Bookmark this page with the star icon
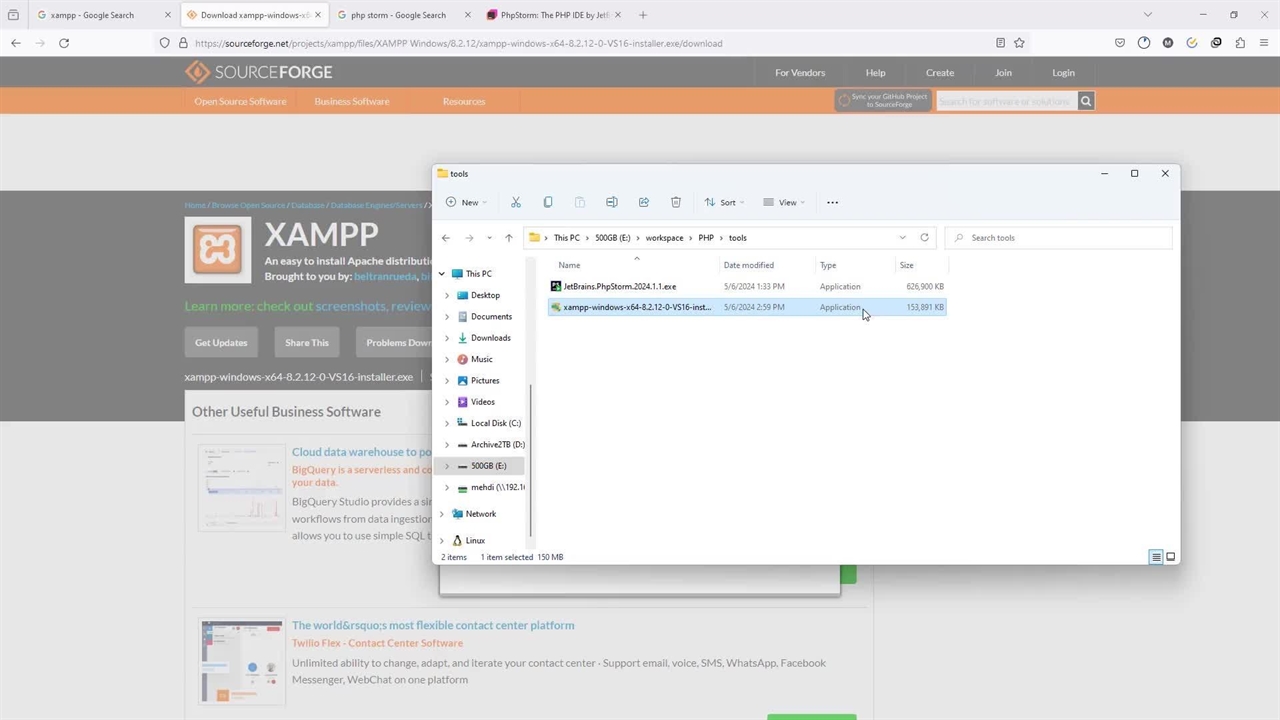Image resolution: width=1280 pixels, height=720 pixels. tap(1019, 43)
